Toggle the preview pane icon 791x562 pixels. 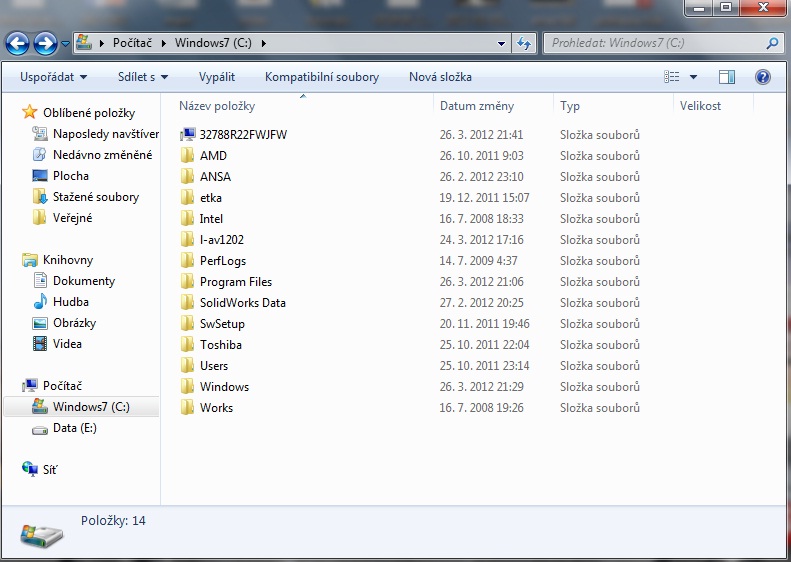pyautogui.click(x=727, y=77)
